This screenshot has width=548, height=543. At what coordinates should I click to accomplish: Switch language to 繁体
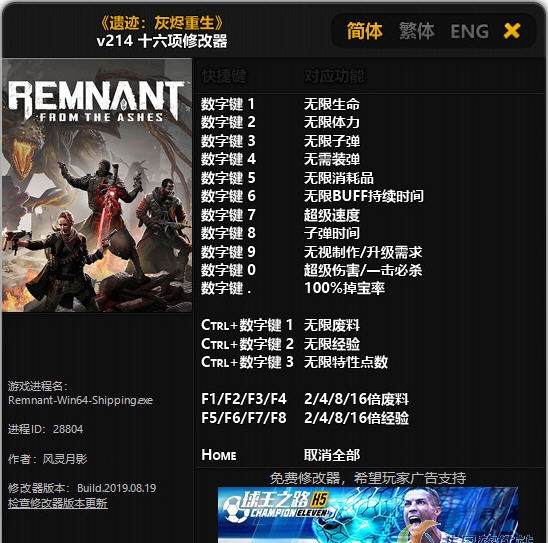point(417,31)
